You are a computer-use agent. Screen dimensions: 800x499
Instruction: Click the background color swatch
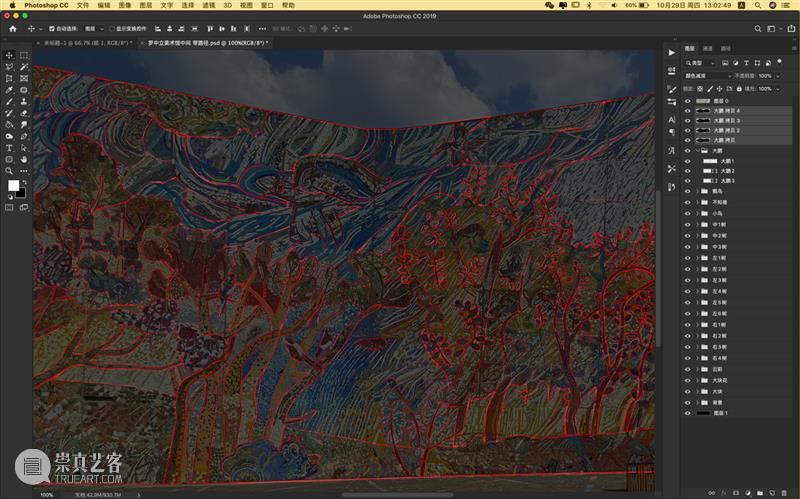[21, 193]
